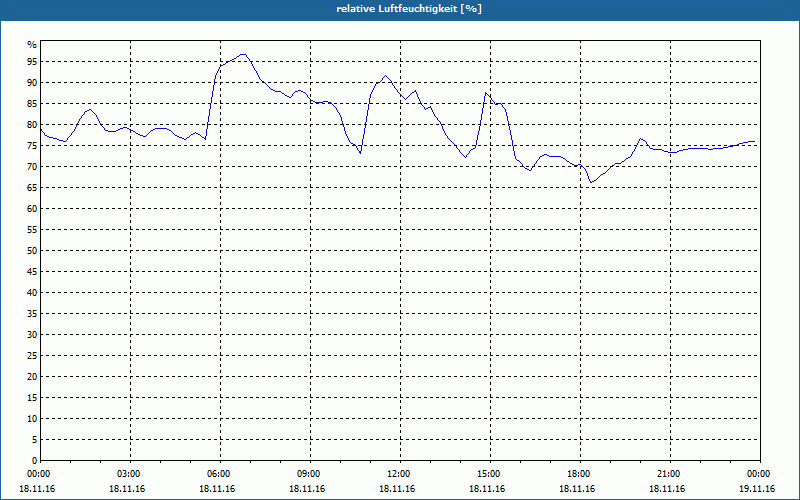Click the 40 y-axis label
800x500 pixels.
point(32,293)
